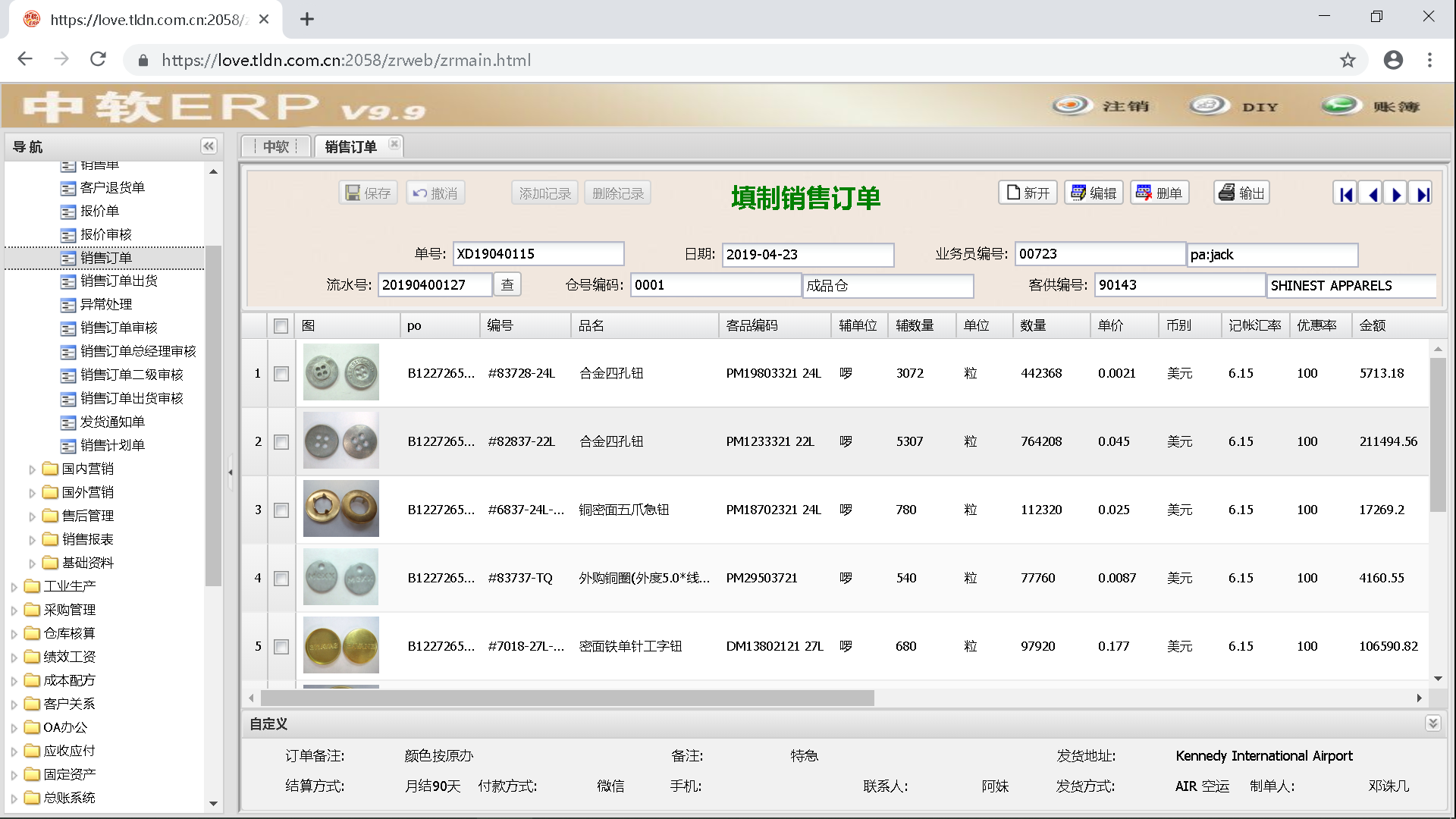This screenshot has height=819, width=1456.
Task: Click the table horizontal scrollbar thumb
Action: (x=567, y=698)
